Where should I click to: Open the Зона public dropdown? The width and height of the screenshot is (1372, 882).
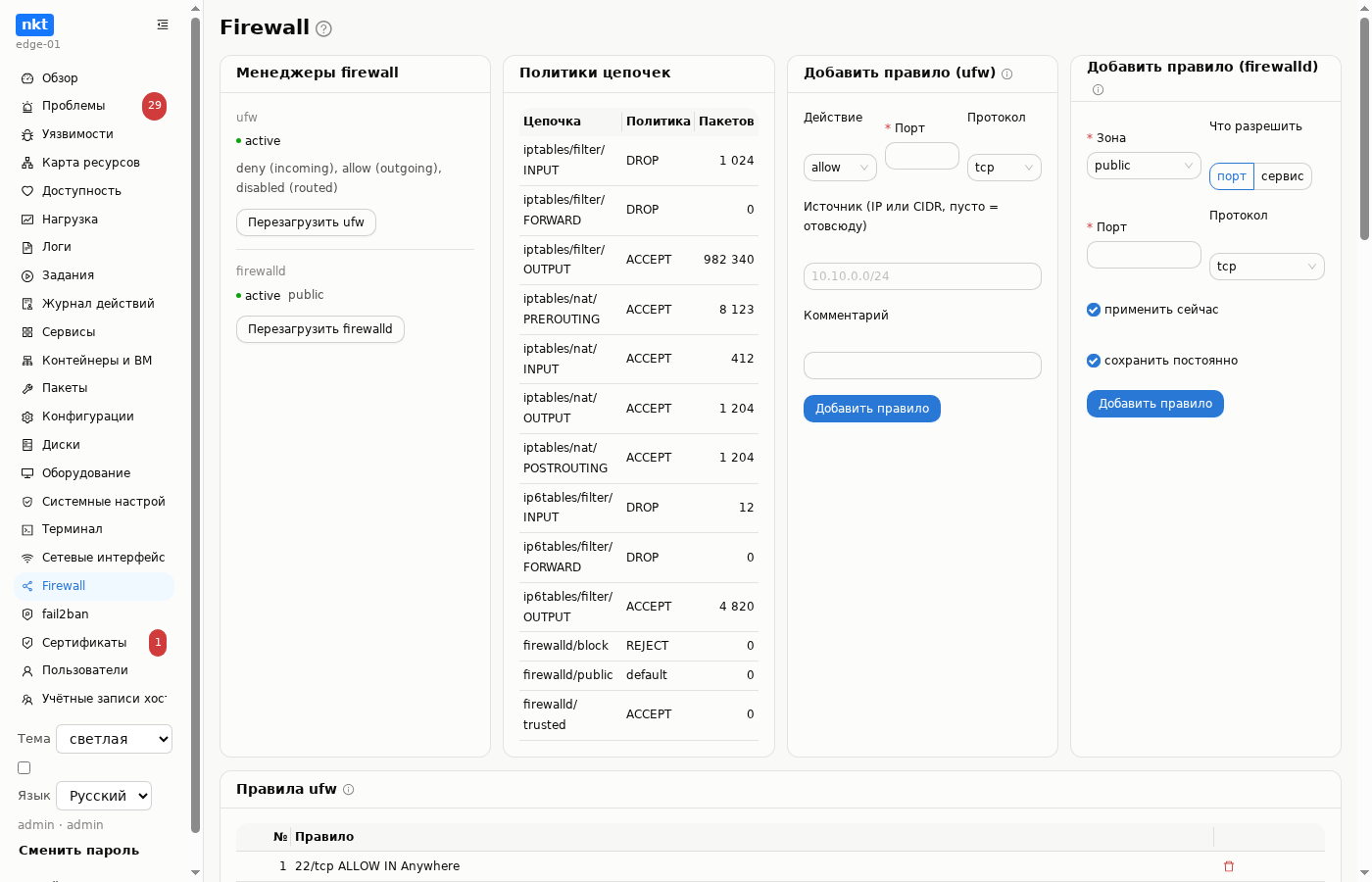[x=1144, y=166]
